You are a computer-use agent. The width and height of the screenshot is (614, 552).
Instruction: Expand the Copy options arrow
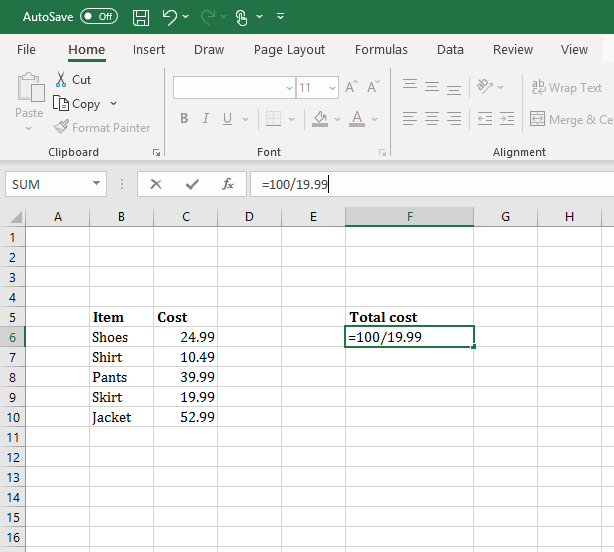(113, 104)
